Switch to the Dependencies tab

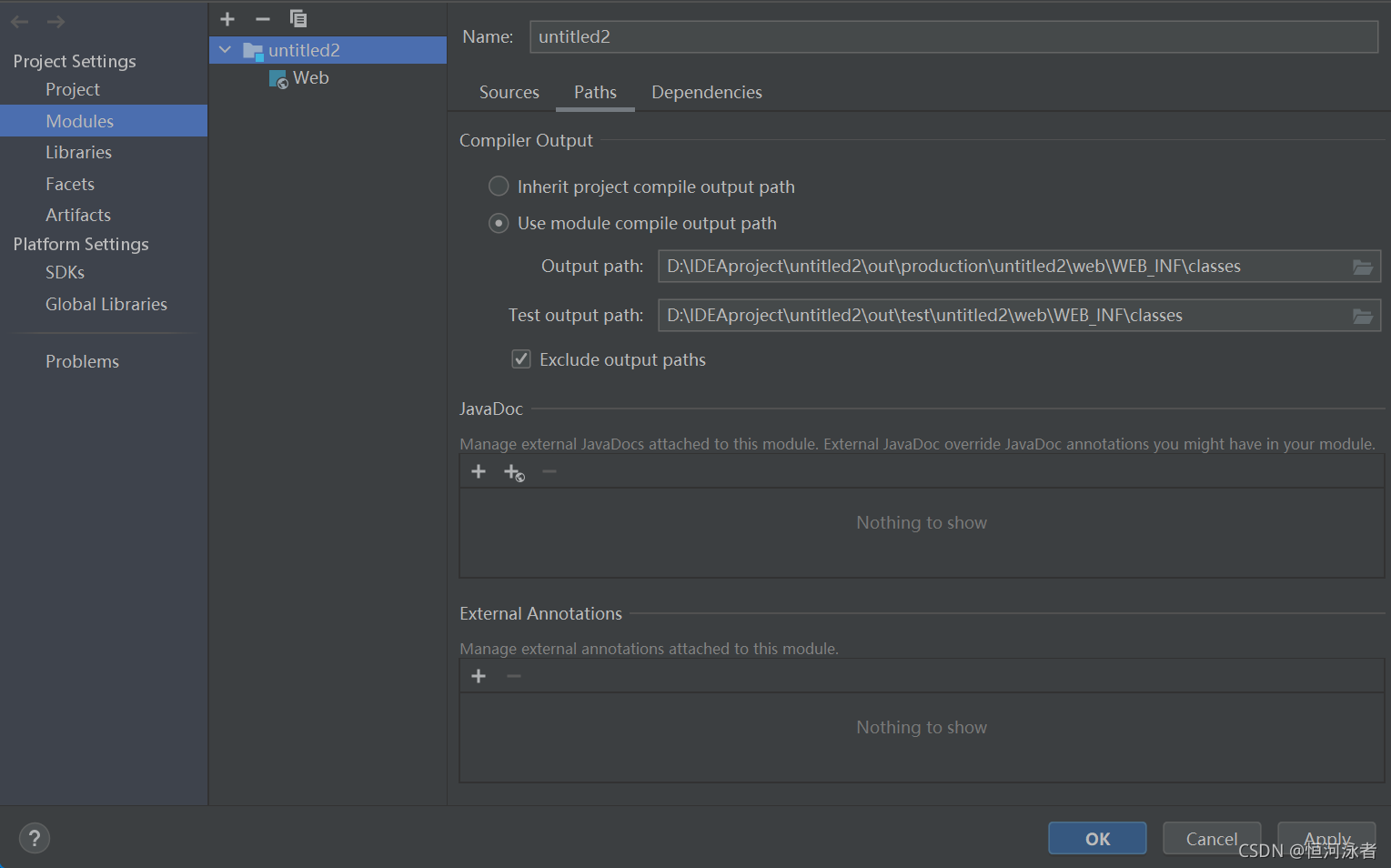707,92
